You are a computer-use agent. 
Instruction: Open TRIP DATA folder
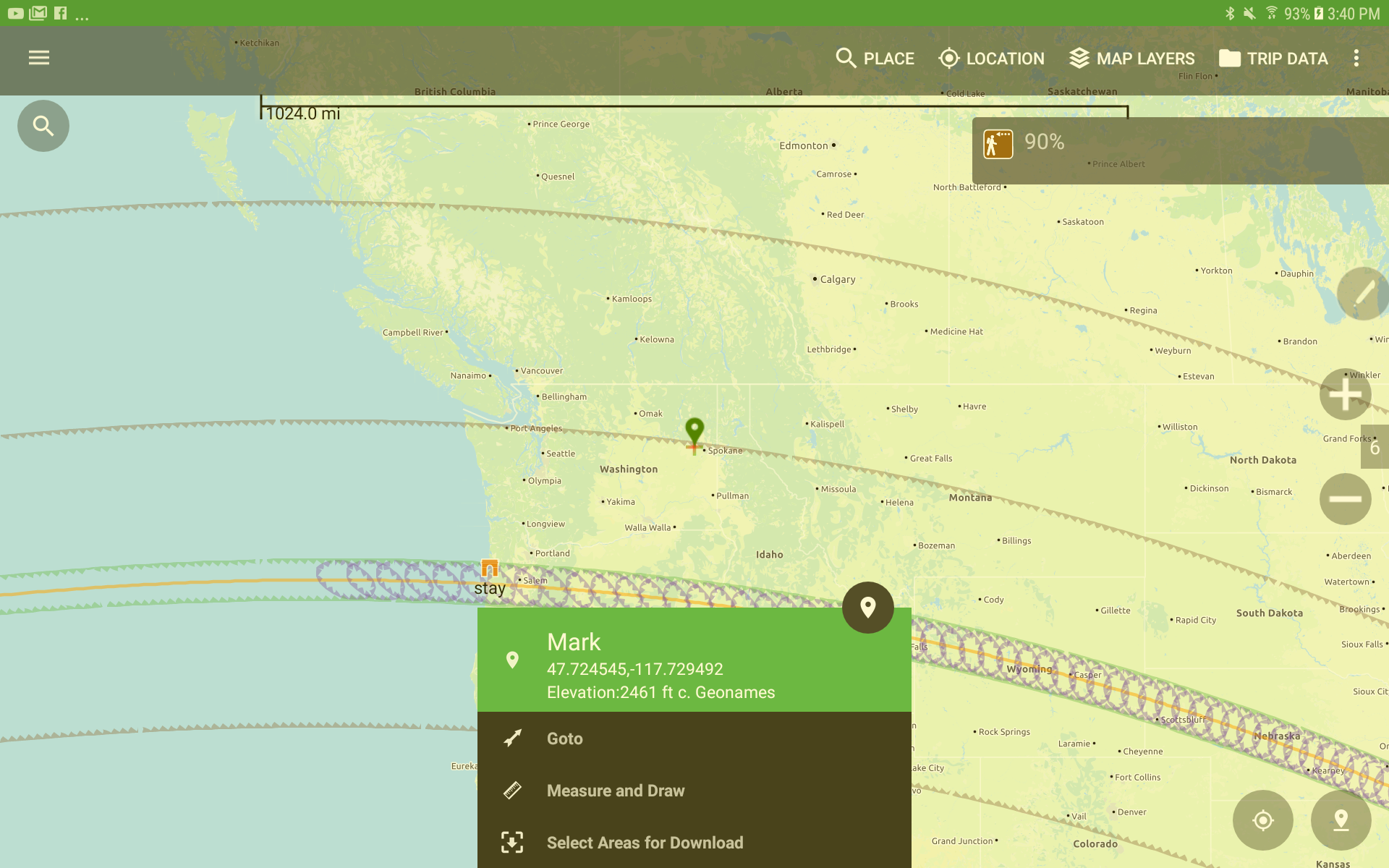click(x=1273, y=58)
